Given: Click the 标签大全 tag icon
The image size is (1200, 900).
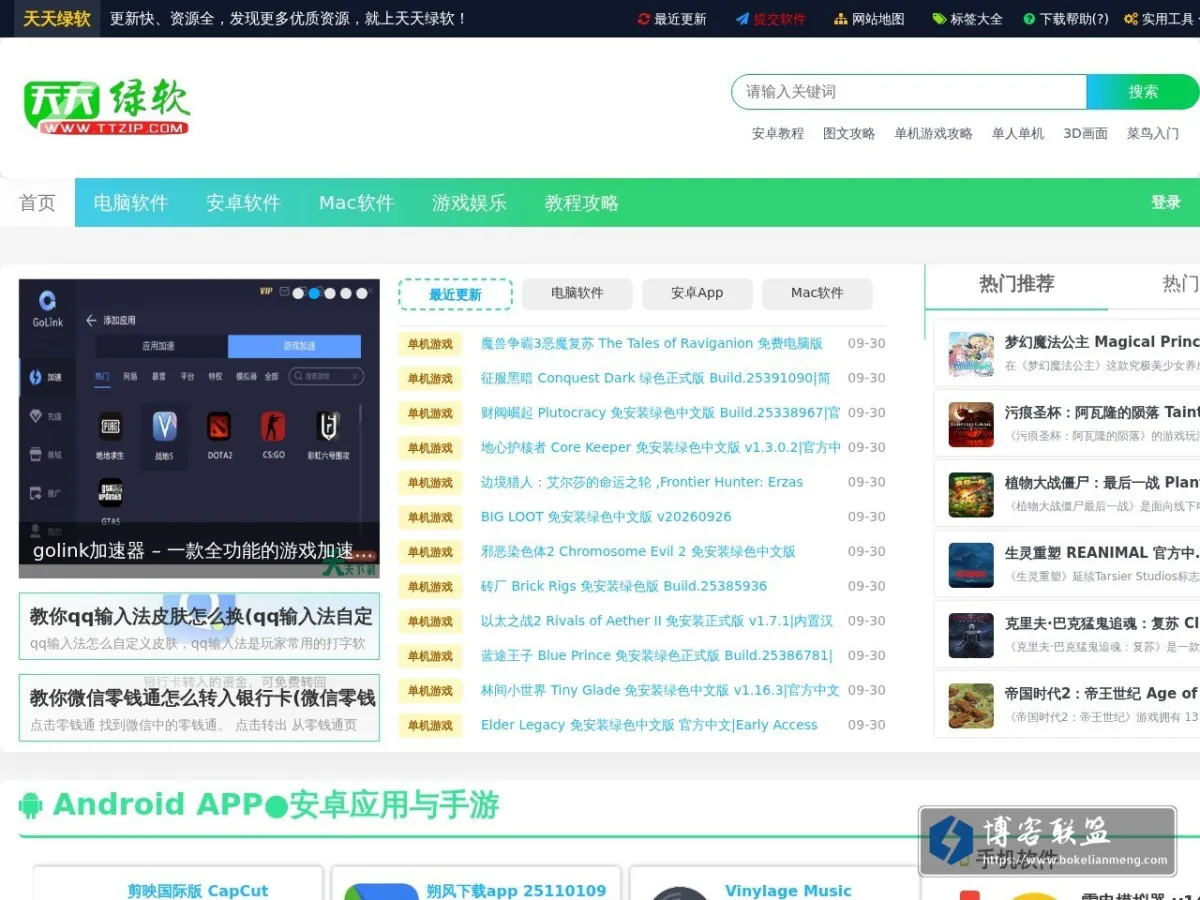Looking at the screenshot, I should 939,19.
